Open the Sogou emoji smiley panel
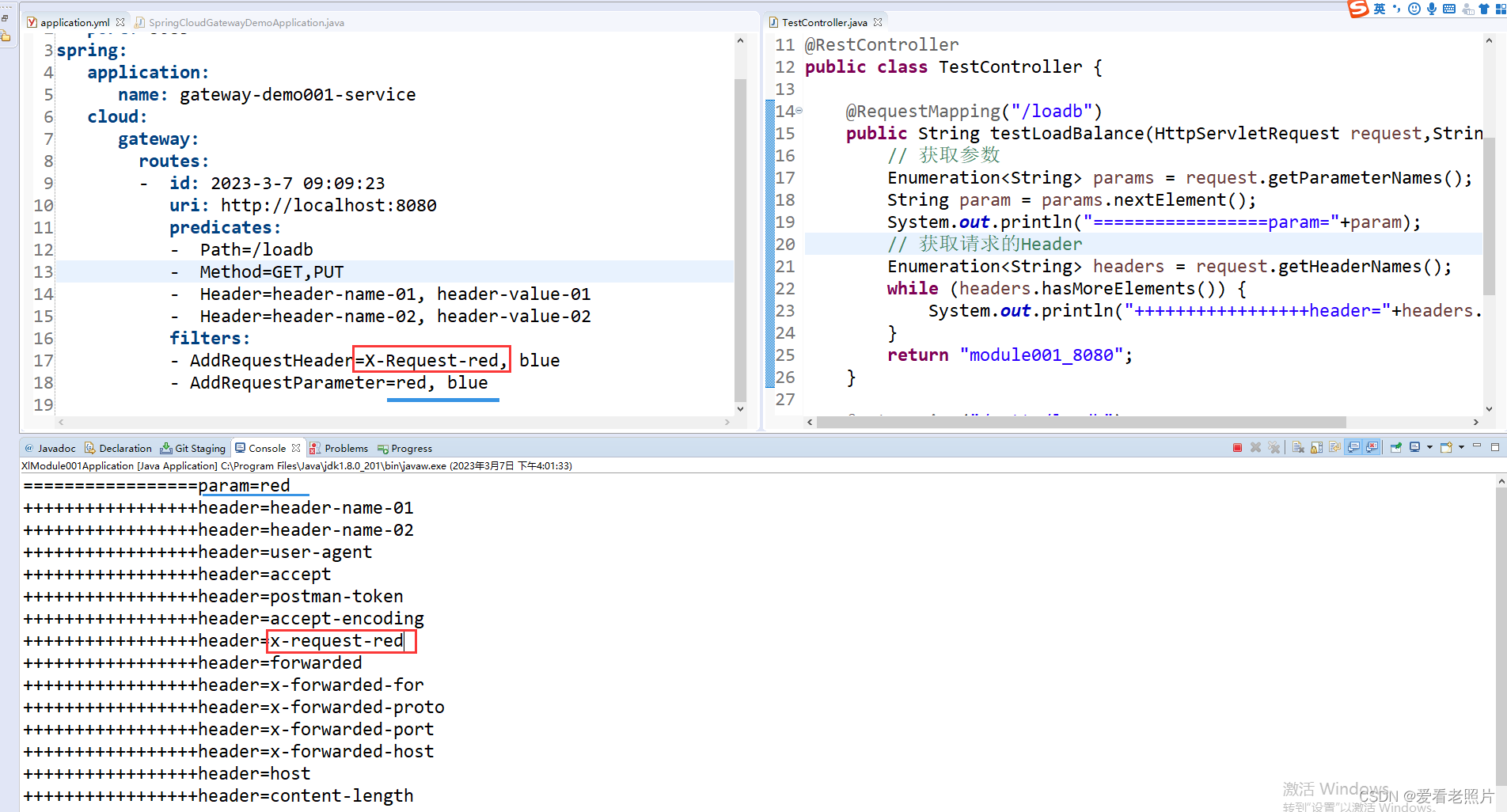Image resolution: width=1507 pixels, height=812 pixels. (x=1414, y=9)
